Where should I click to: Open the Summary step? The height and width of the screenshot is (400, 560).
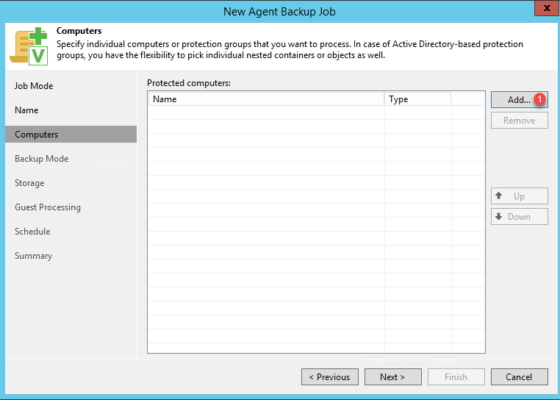coord(33,256)
